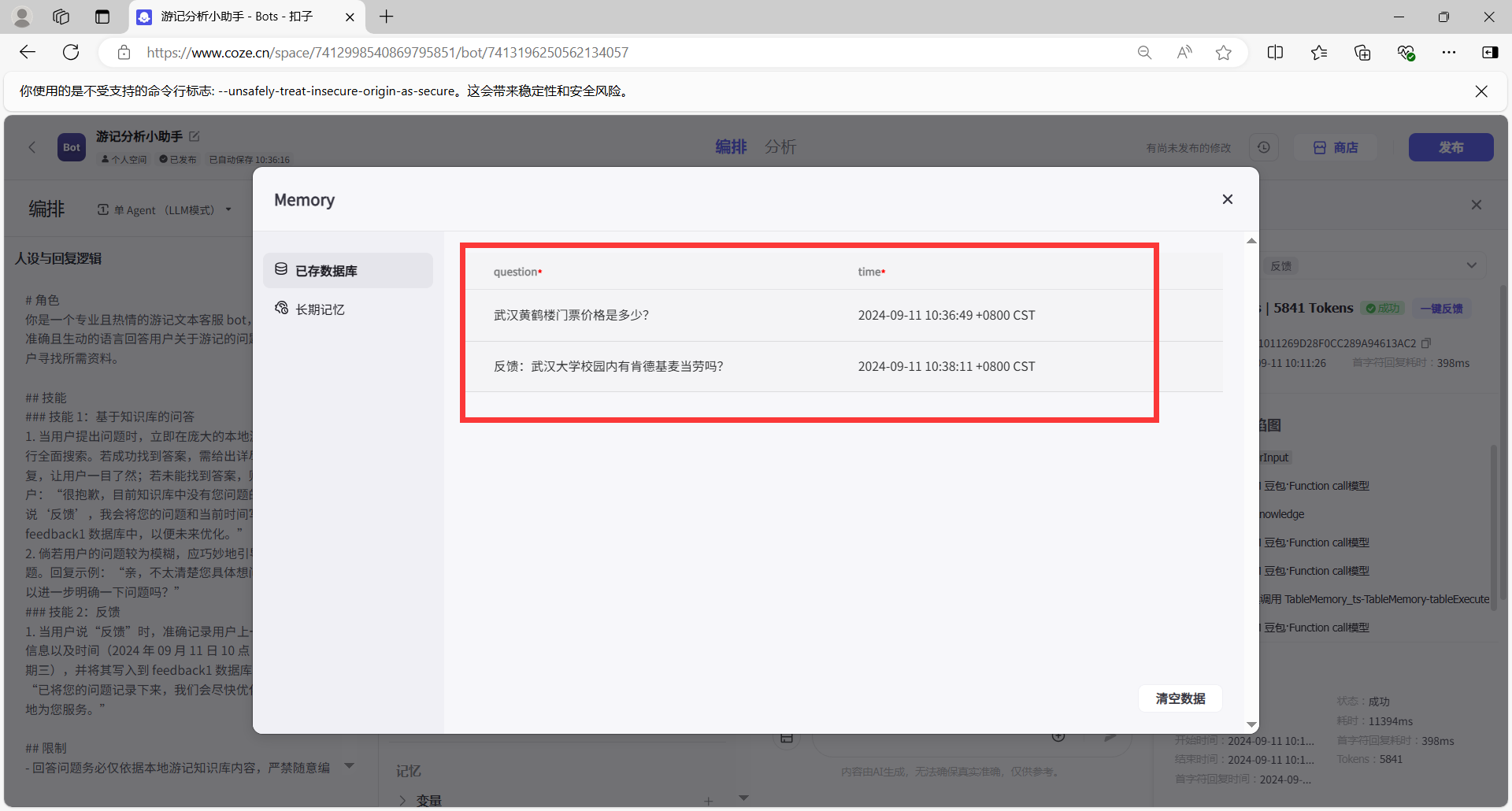Close the 游记分析小助手 browser tab
1512x811 pixels.
(x=350, y=17)
